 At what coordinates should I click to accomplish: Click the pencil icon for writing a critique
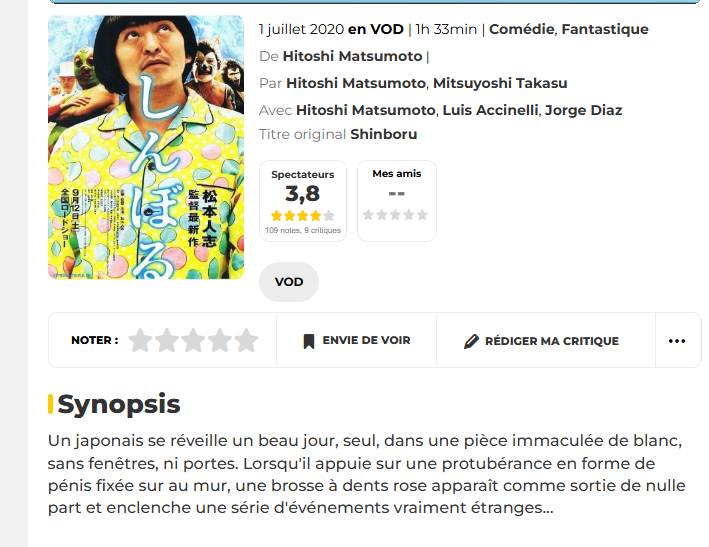coord(472,341)
